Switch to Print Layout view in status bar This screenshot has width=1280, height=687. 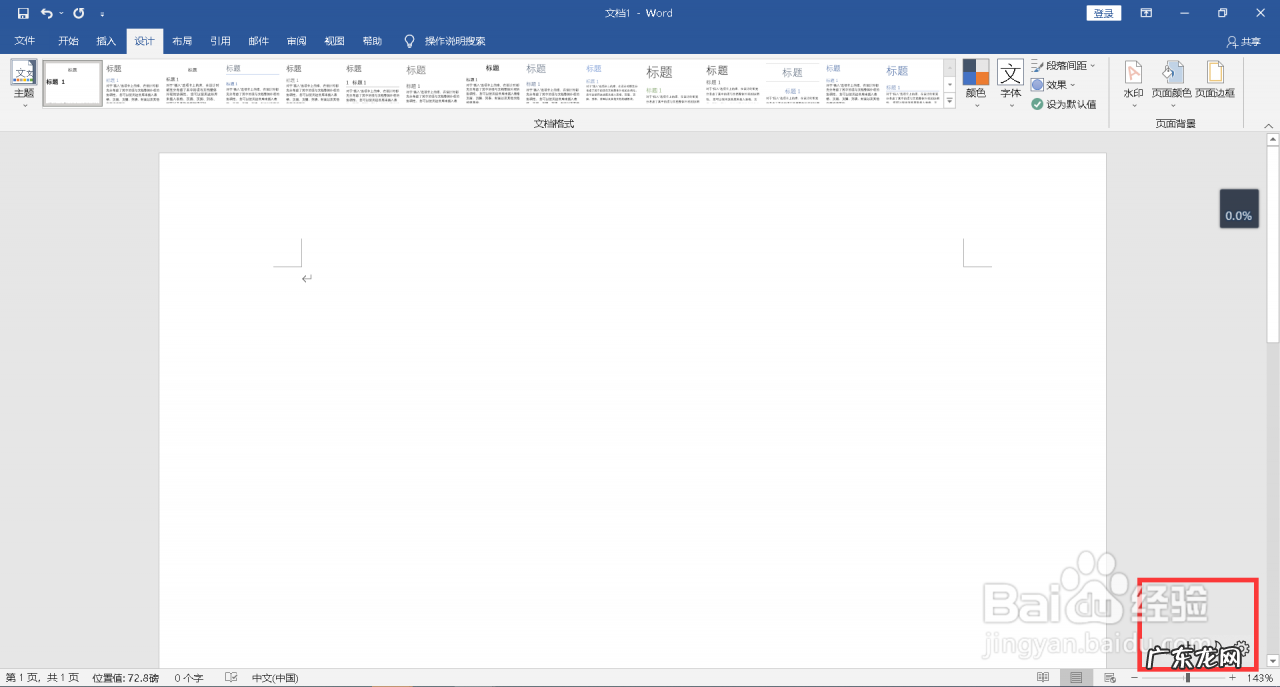click(1076, 678)
